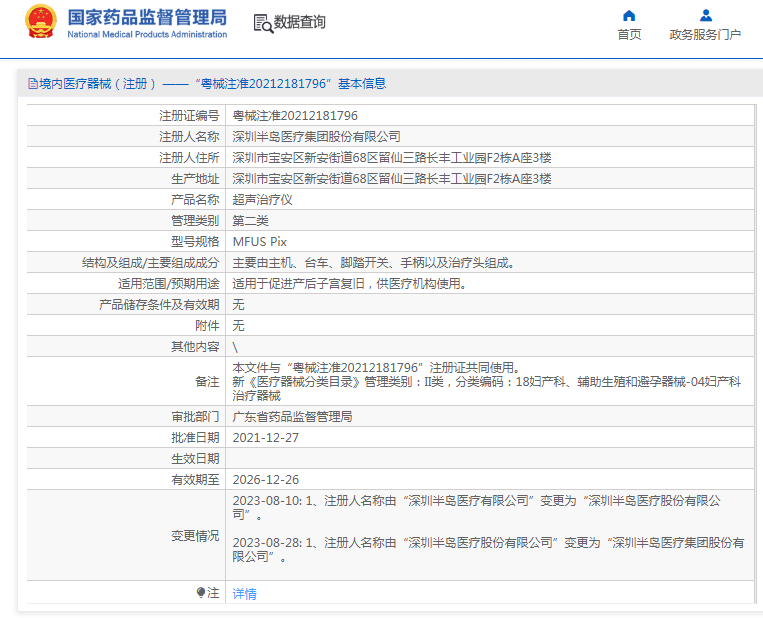Image resolution: width=763 pixels, height=618 pixels.
Task: Click the 批准日期 row label
Action: tap(195, 437)
